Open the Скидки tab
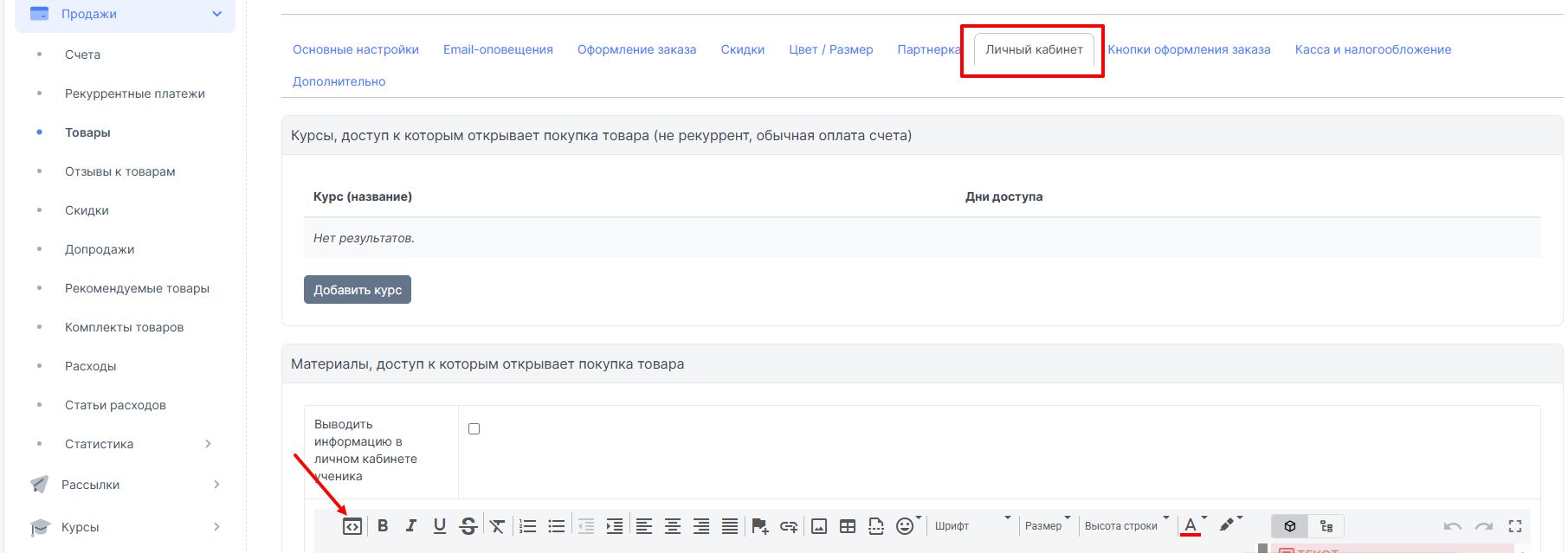Image resolution: width=1568 pixels, height=553 pixels. pyautogui.click(x=743, y=49)
